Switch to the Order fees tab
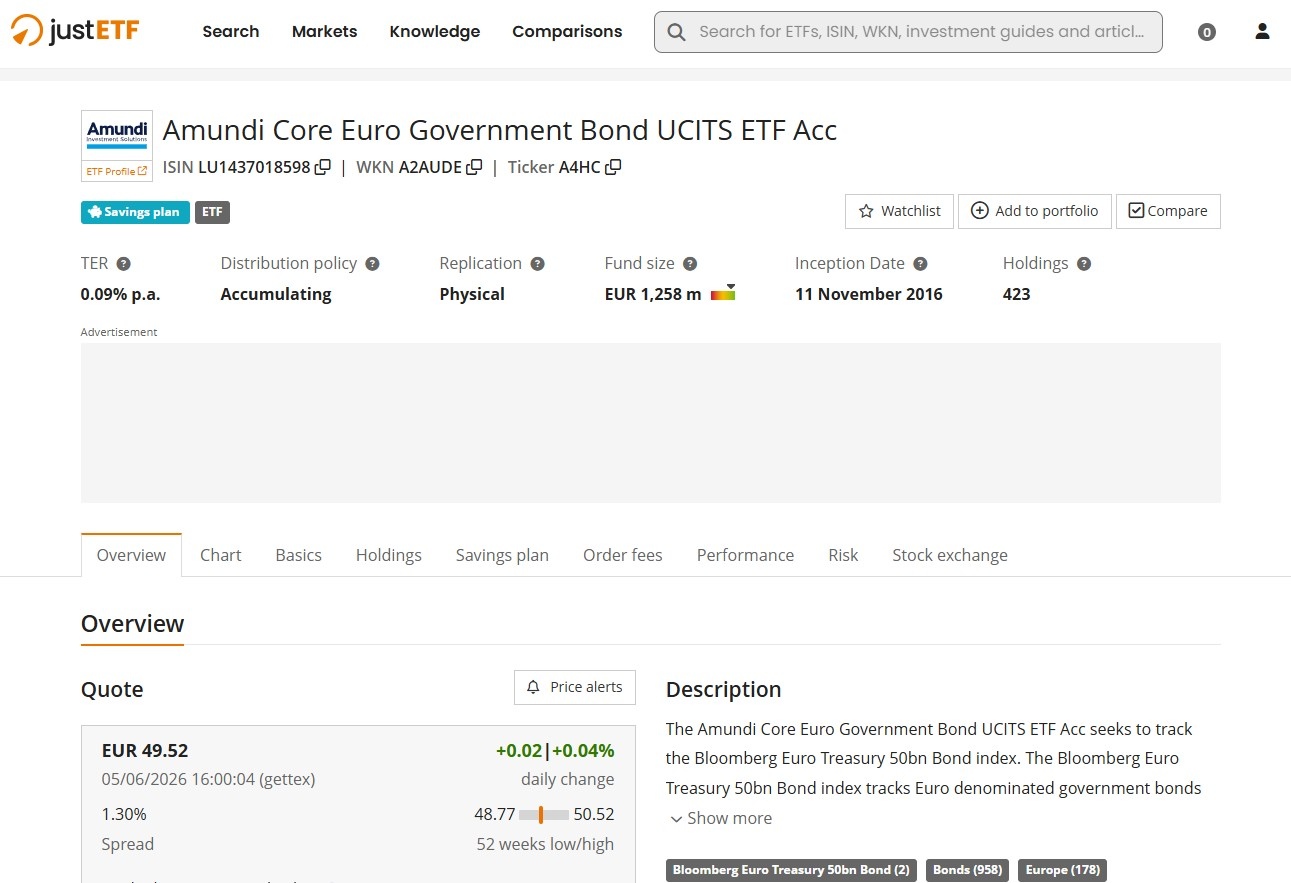The width and height of the screenshot is (1291, 883). [x=623, y=555]
